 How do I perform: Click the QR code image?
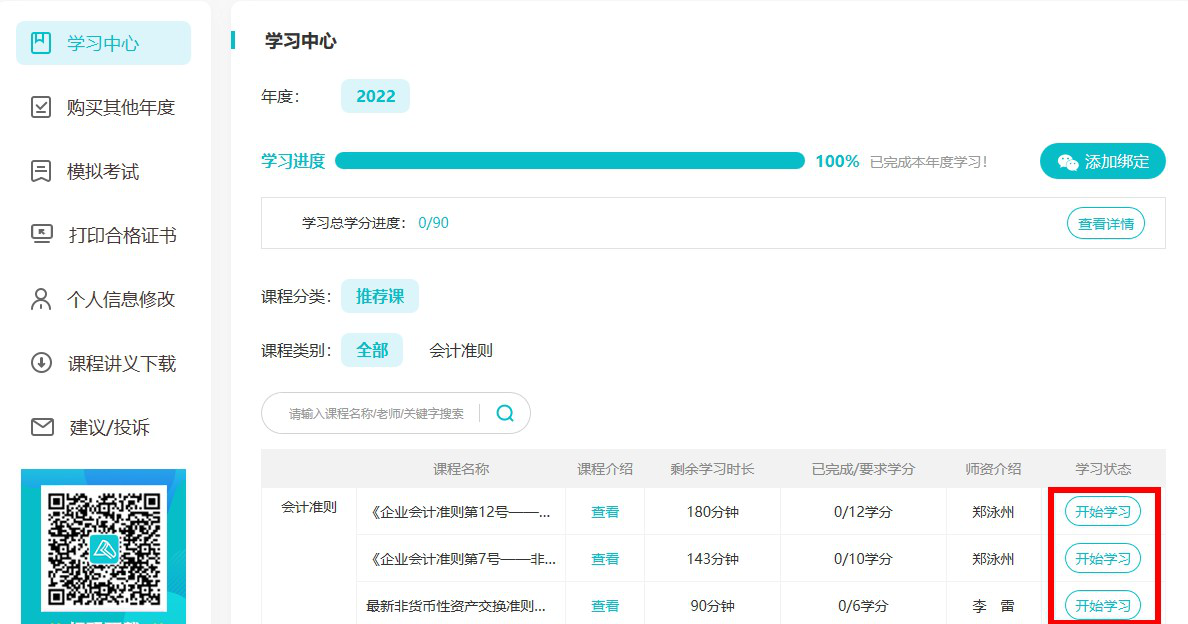[x=103, y=547]
